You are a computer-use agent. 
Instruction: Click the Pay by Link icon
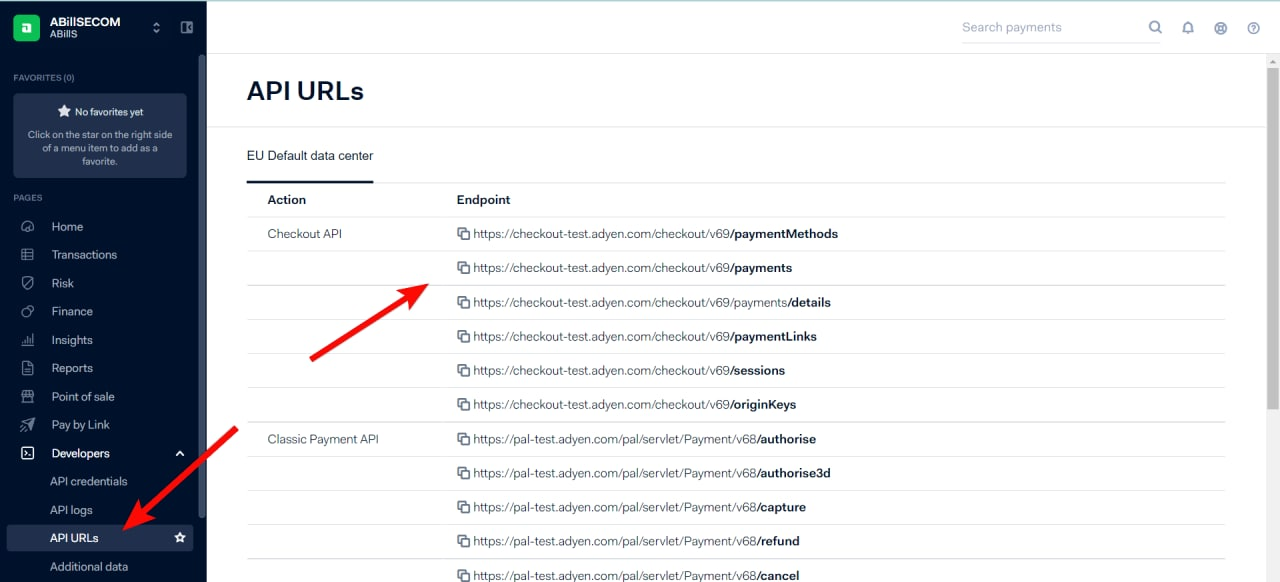pos(28,425)
